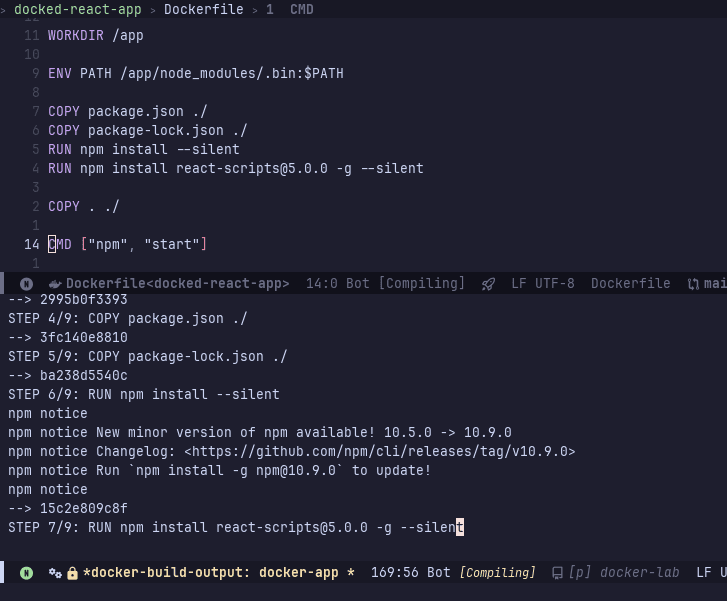
Task: Click the Dockerfile major mode label
Action: coord(630,284)
